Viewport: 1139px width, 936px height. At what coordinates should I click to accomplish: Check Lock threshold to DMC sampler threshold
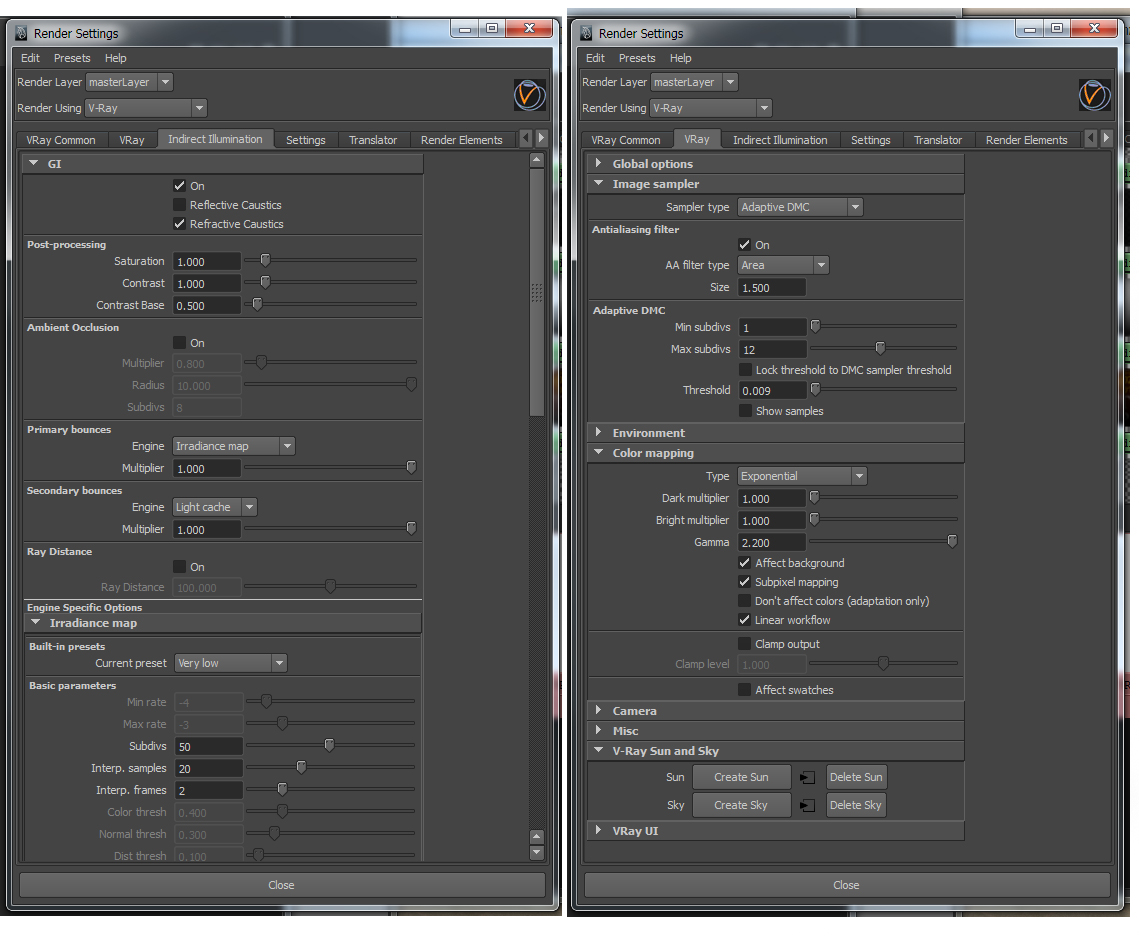745,370
